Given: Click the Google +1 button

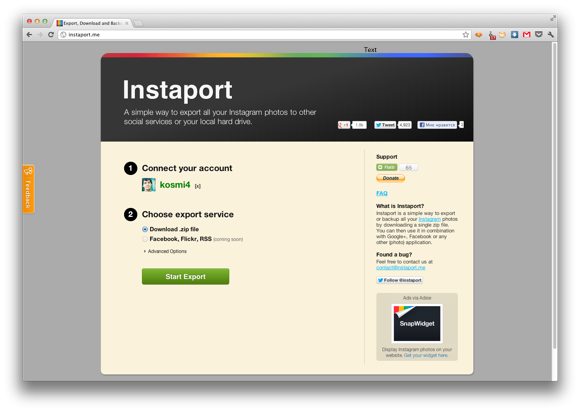Looking at the screenshot, I should (344, 125).
